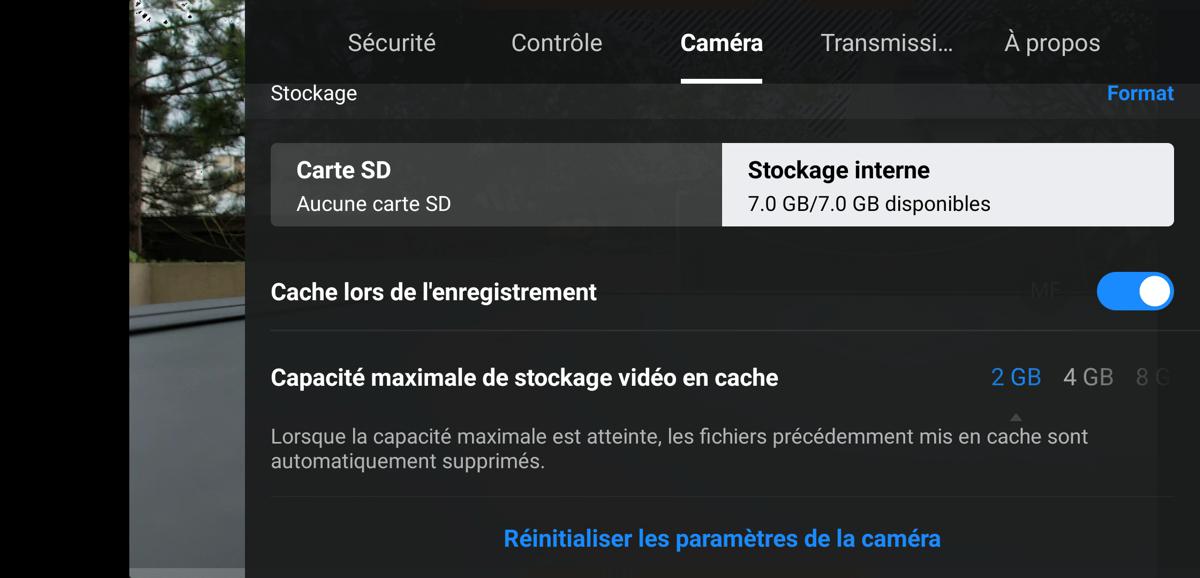Screen dimensions: 1200x578
Task: Select the Caméra tab
Action: [721, 43]
